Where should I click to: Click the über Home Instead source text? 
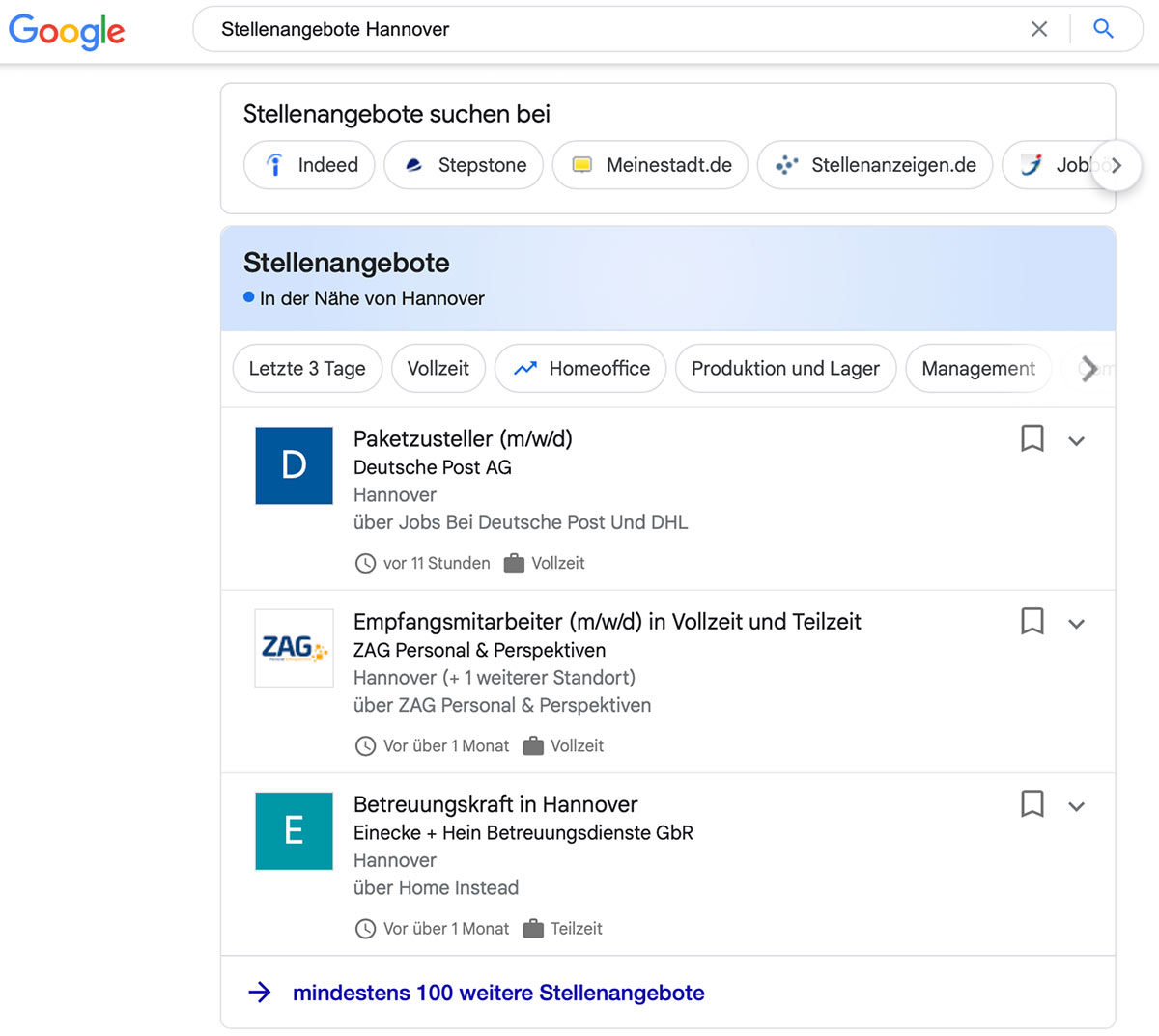click(436, 887)
